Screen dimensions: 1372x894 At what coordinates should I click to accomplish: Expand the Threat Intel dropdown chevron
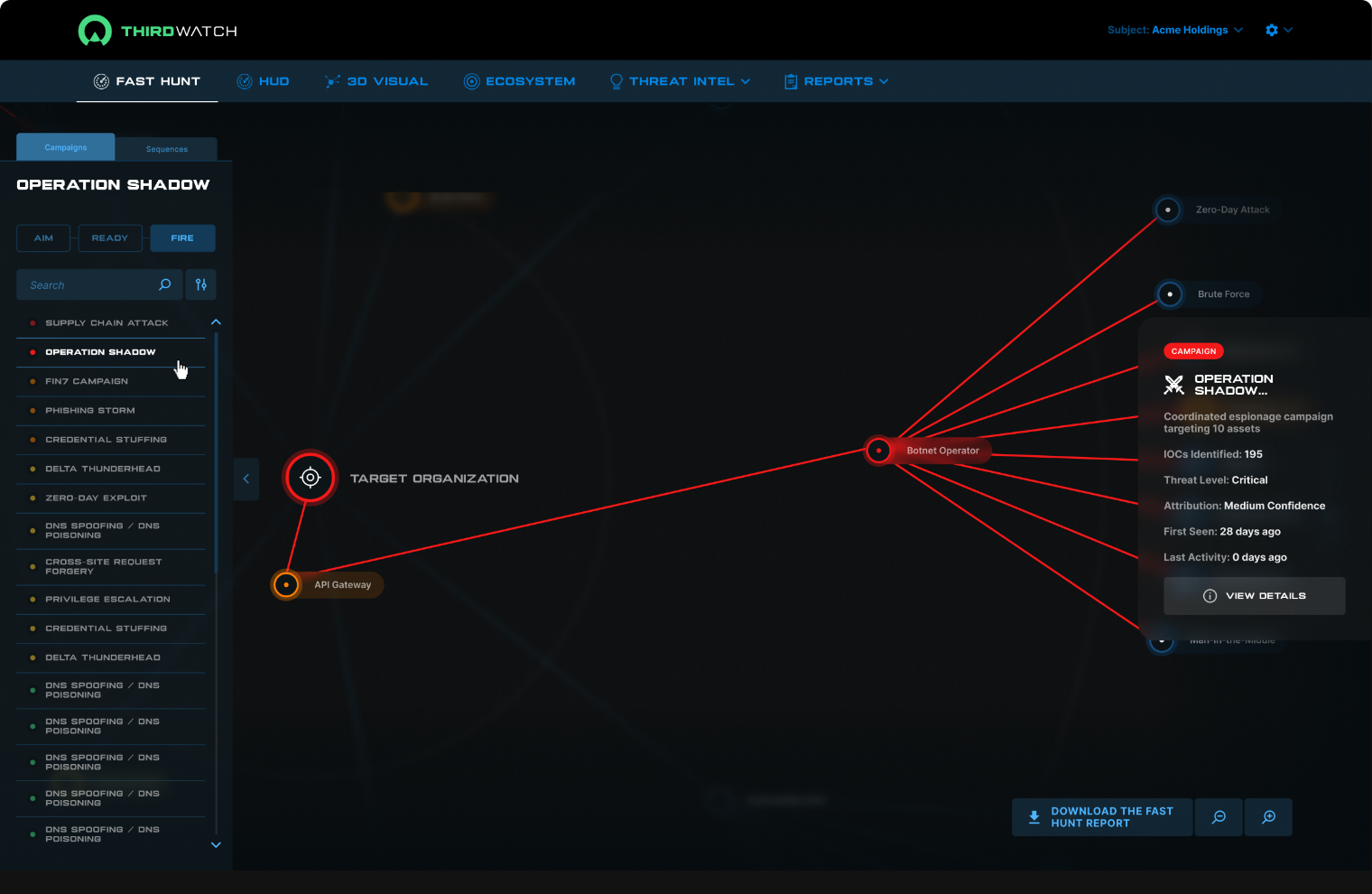point(746,81)
